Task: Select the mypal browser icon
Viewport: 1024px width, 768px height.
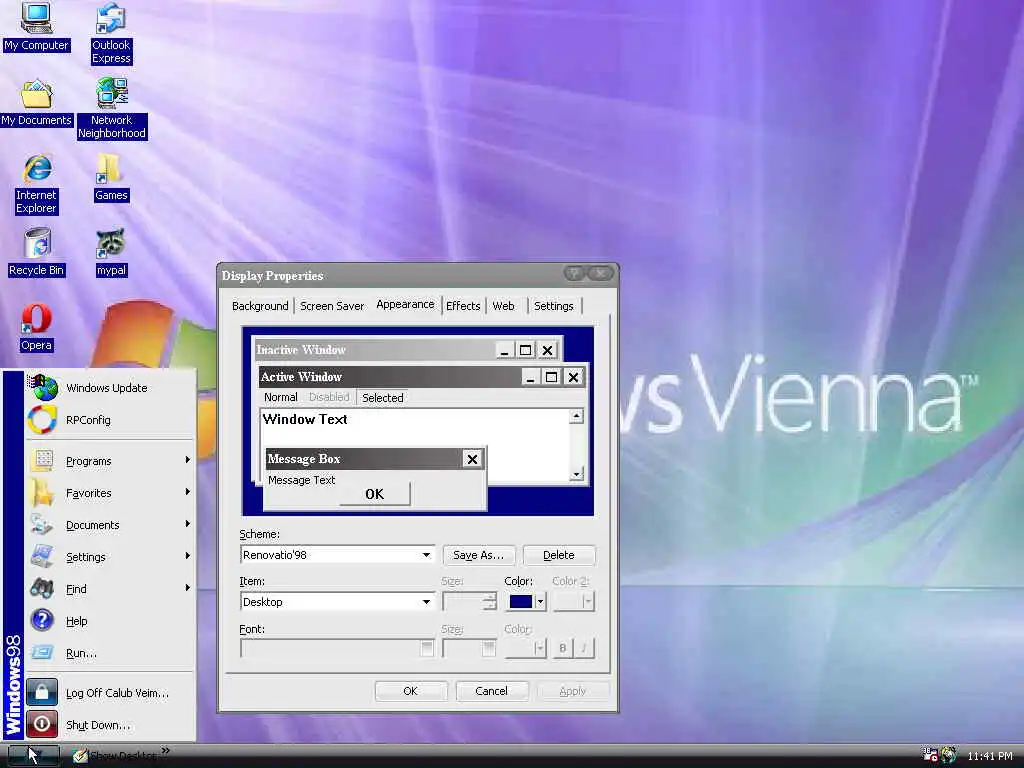Action: point(111,253)
